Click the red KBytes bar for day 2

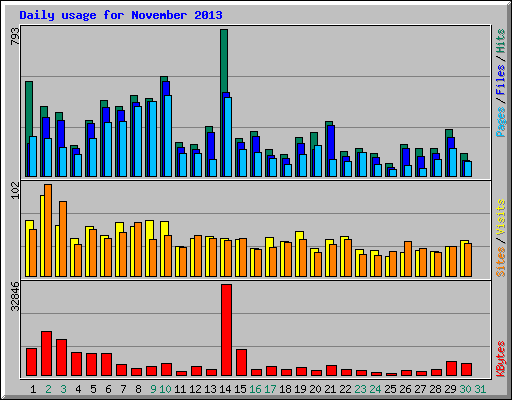46,353
